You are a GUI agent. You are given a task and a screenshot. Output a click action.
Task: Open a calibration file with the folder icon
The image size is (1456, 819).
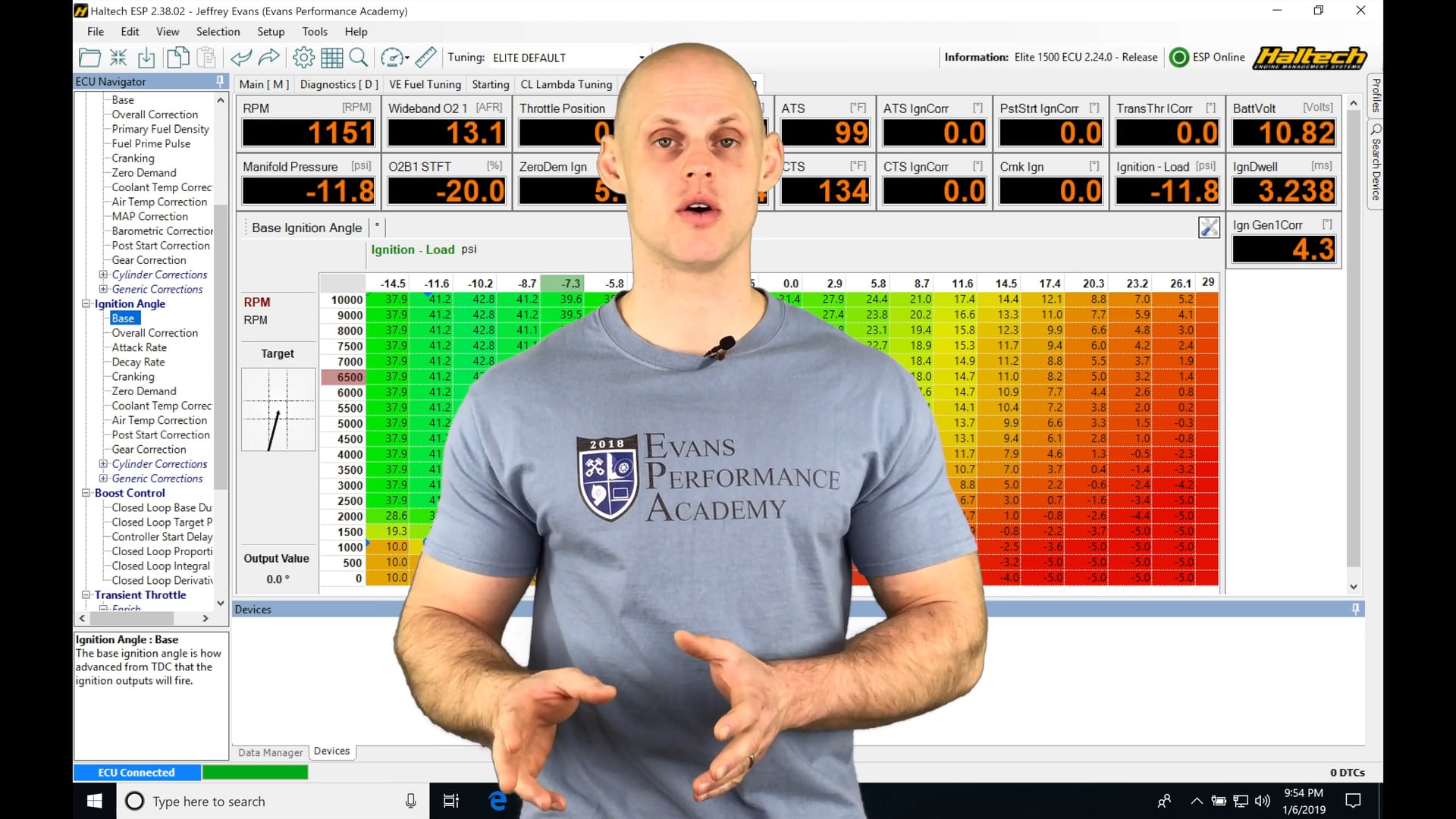(89, 57)
